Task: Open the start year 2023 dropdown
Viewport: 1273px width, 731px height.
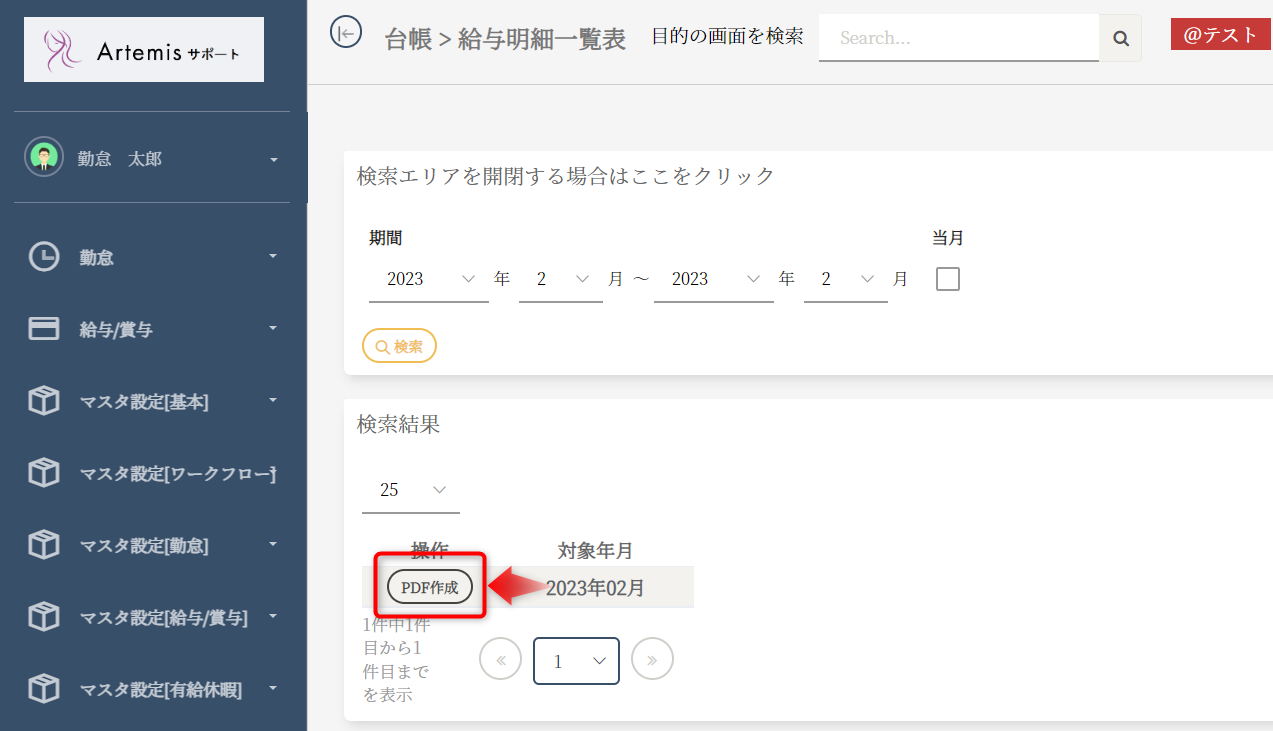Action: [x=428, y=280]
